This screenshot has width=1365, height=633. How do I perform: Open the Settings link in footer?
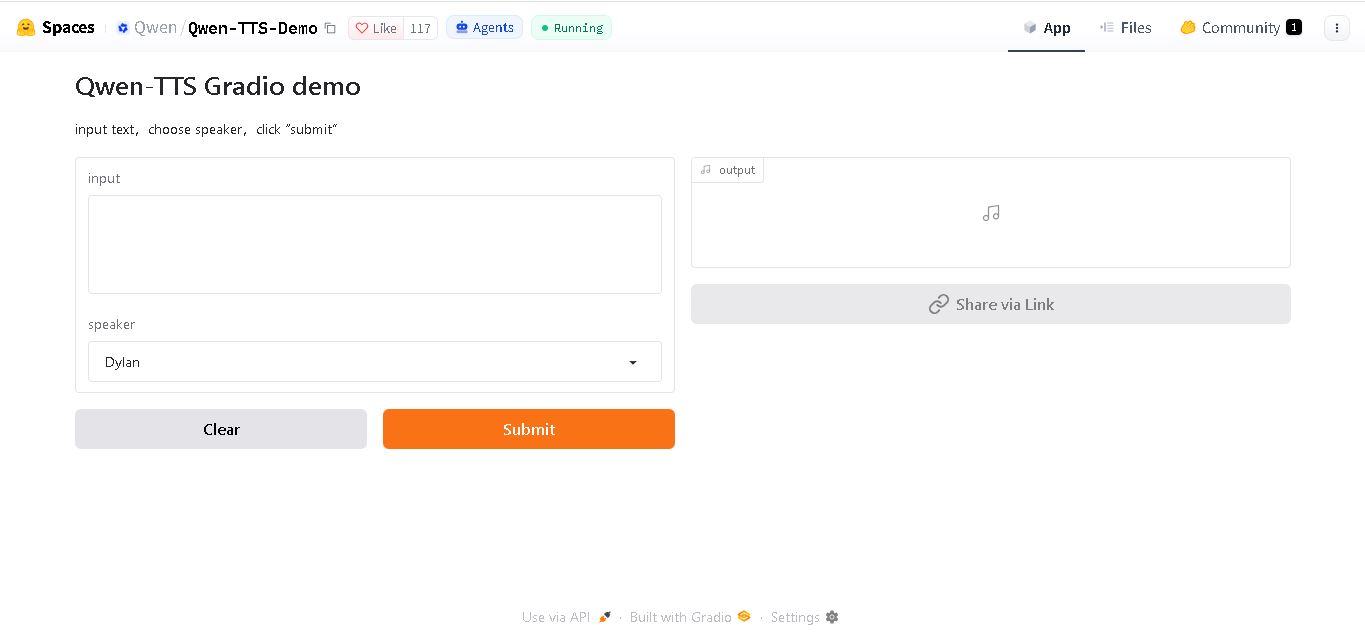tap(805, 617)
